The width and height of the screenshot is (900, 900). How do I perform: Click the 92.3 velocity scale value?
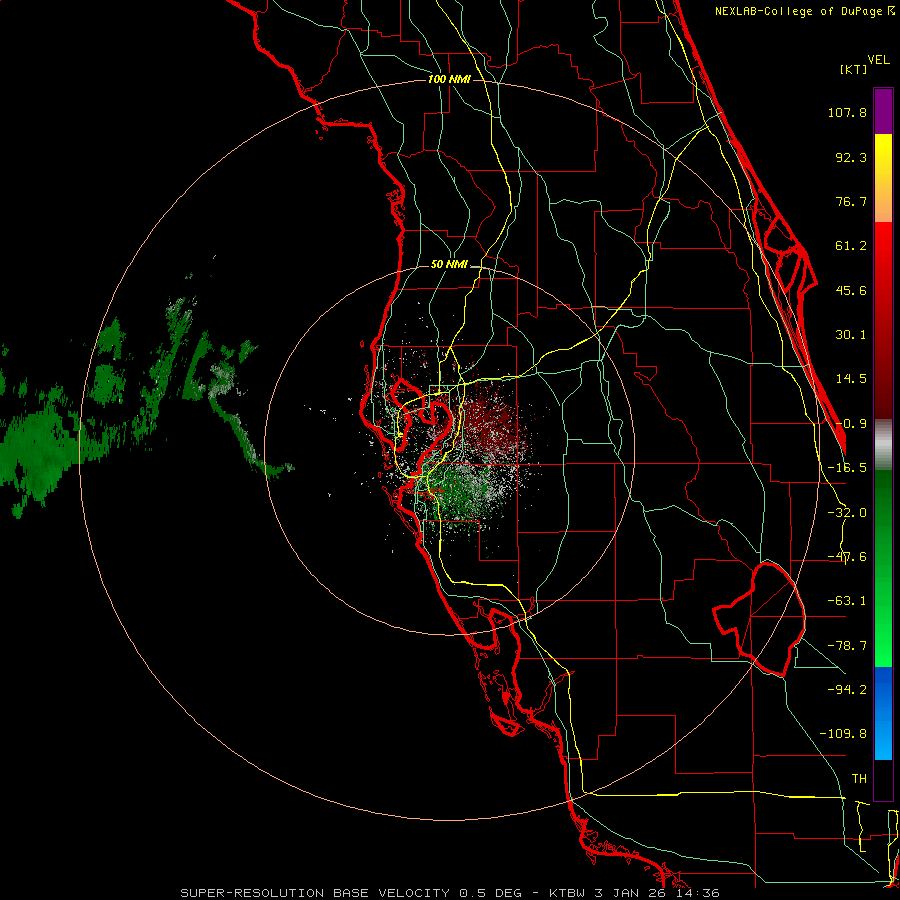click(x=851, y=157)
